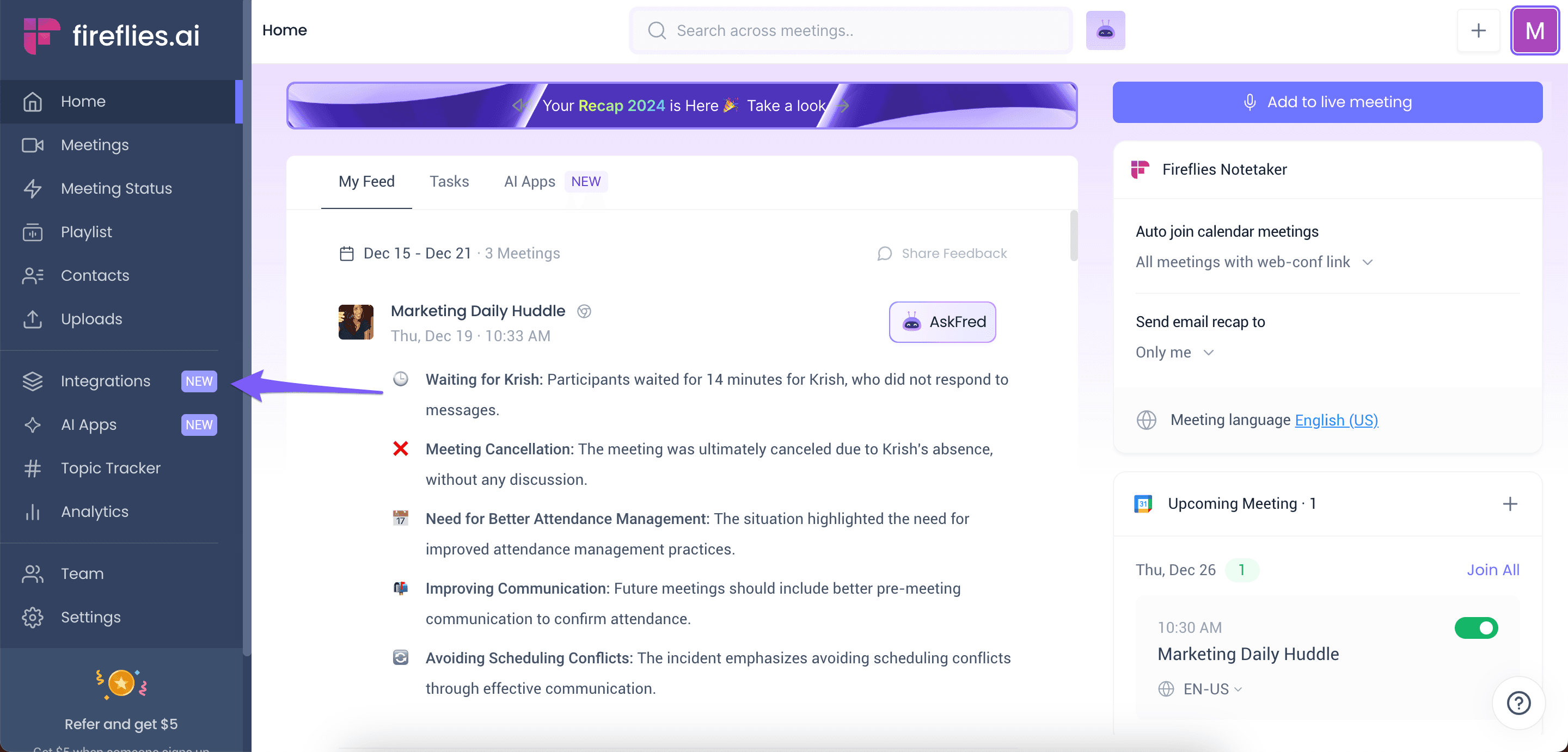
Task: Focus the Search across meetings field
Action: tap(850, 30)
